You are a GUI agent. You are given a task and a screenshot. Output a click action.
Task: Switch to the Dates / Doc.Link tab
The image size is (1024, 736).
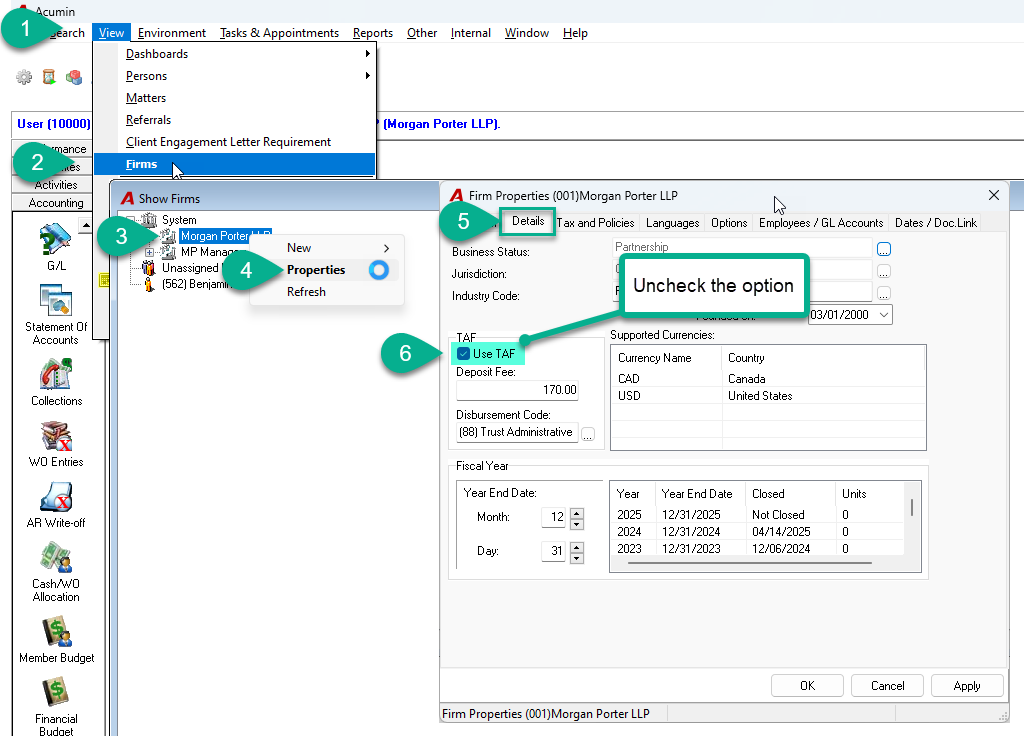pyautogui.click(x=936, y=223)
